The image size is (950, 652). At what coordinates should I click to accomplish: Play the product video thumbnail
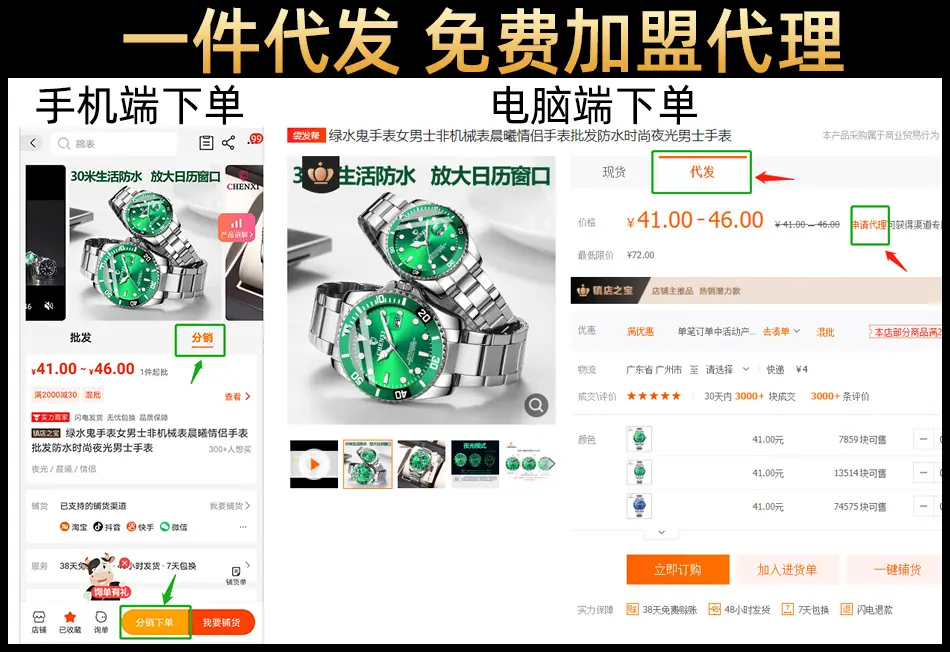point(314,465)
